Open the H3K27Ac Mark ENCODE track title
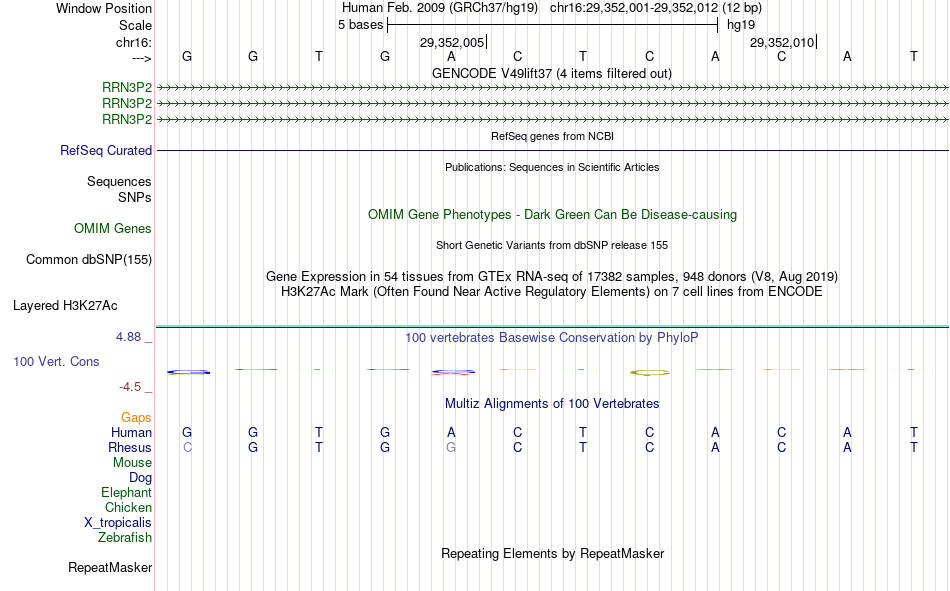Viewport: 950px width, 591px height. [551, 292]
